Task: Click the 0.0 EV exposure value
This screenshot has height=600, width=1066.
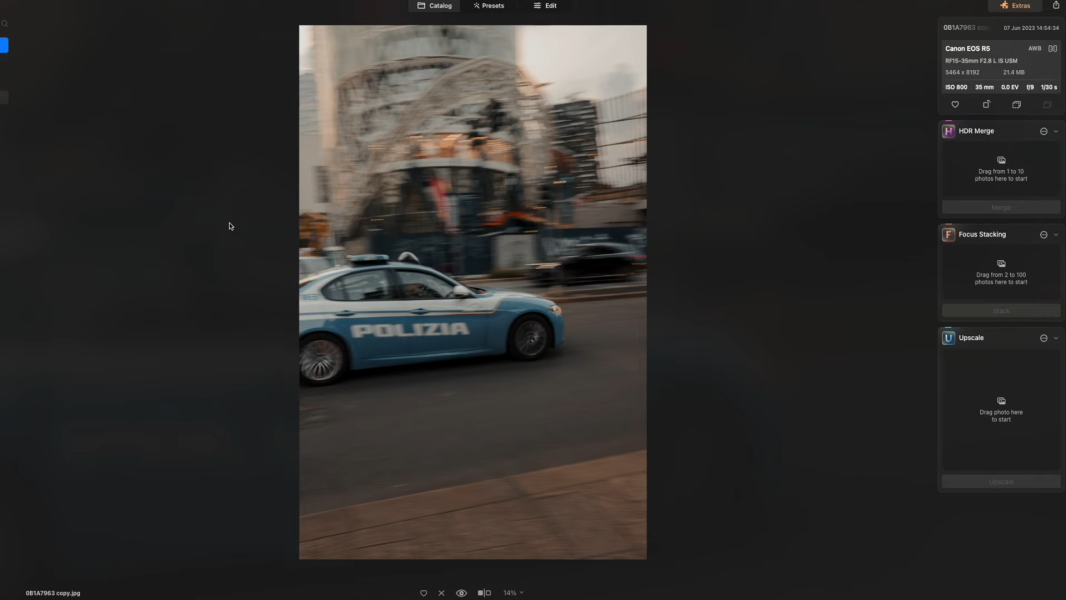Action: 1010,87
